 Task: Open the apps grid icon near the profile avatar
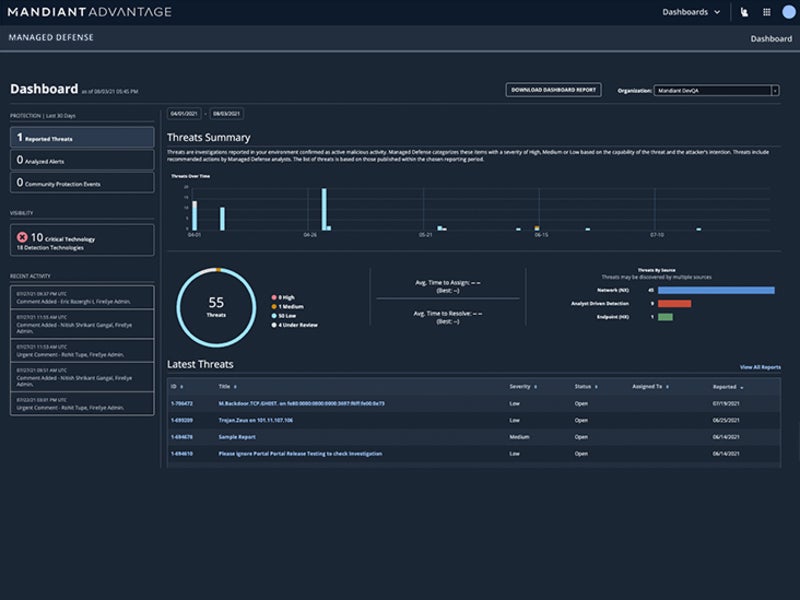pyautogui.click(x=766, y=12)
